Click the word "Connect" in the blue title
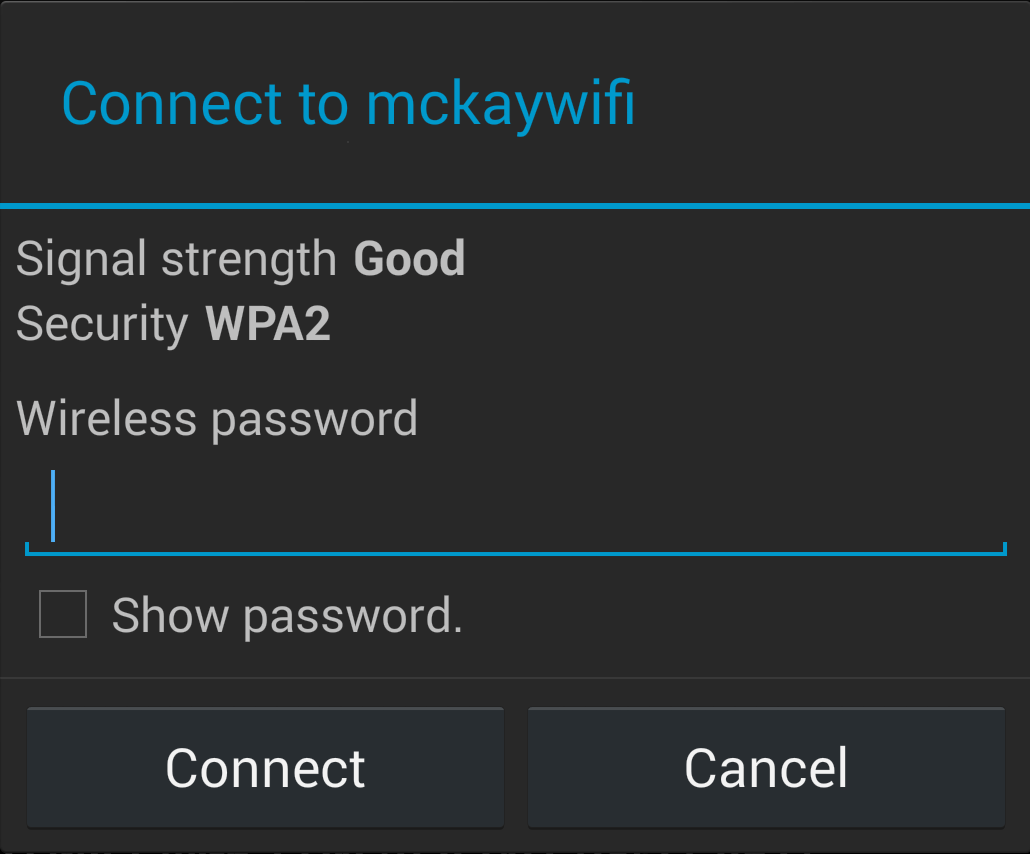This screenshot has height=854, width=1030. [172, 104]
